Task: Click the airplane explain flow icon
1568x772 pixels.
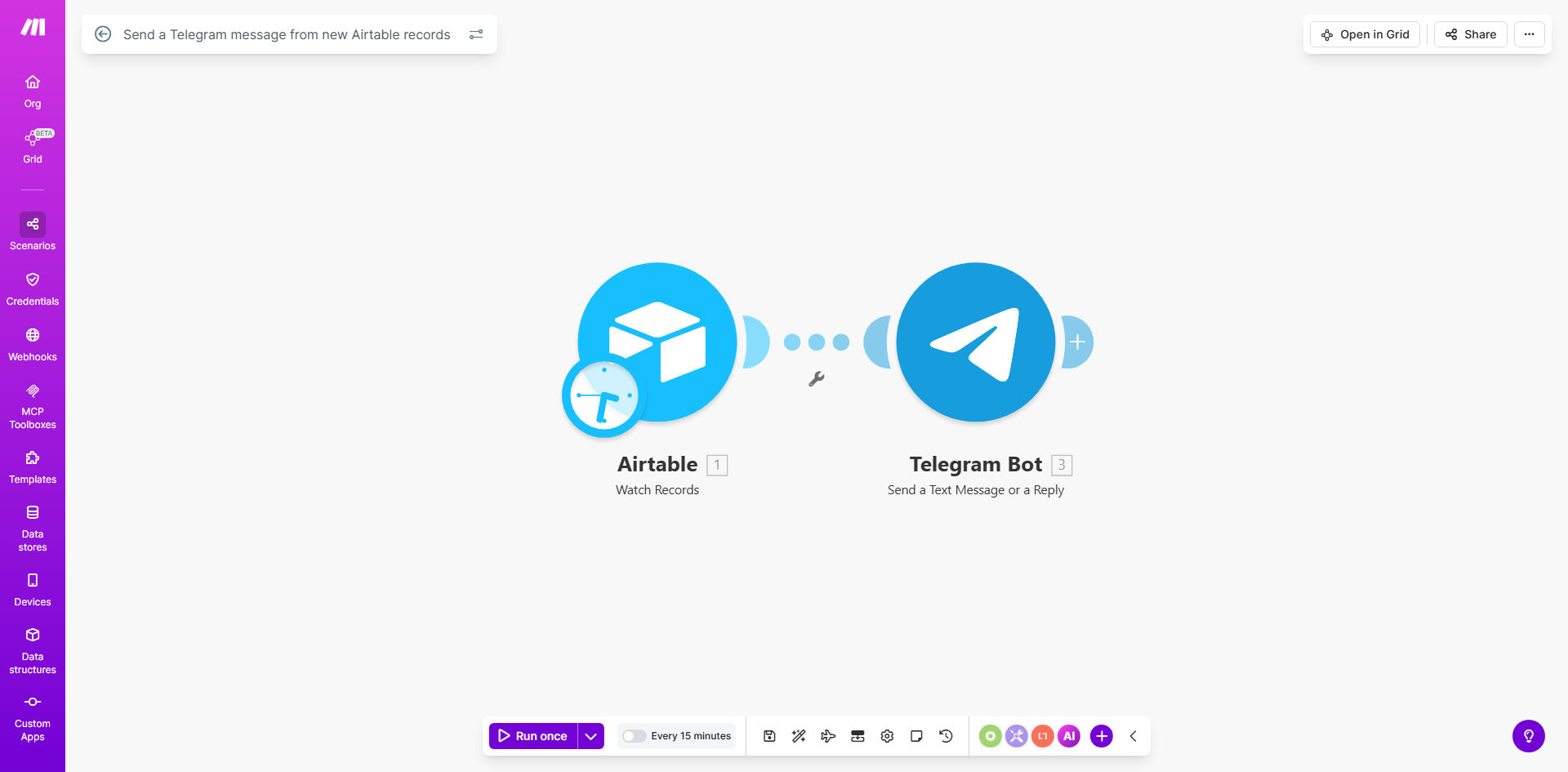Action: coord(828,736)
